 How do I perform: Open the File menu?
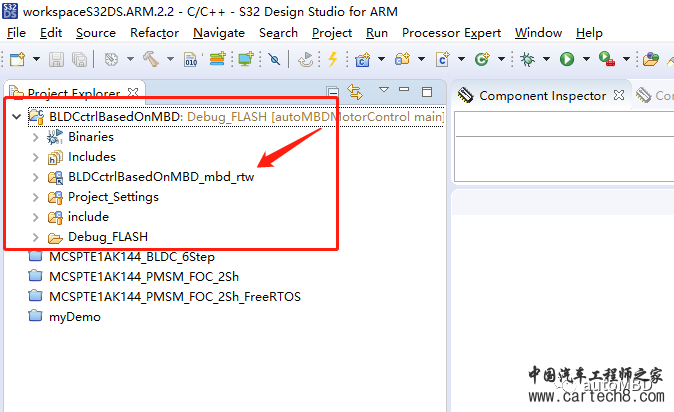[x=16, y=33]
